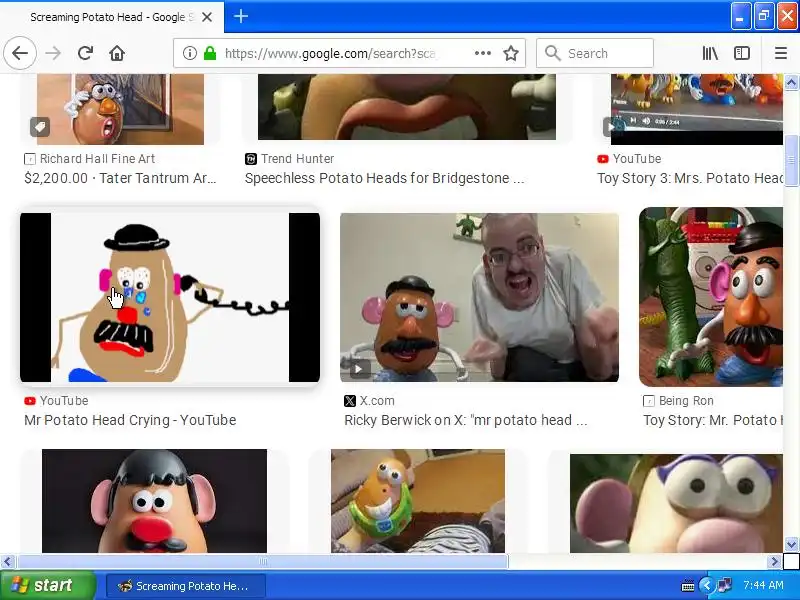Click the search magnifier icon

pyautogui.click(x=552, y=53)
